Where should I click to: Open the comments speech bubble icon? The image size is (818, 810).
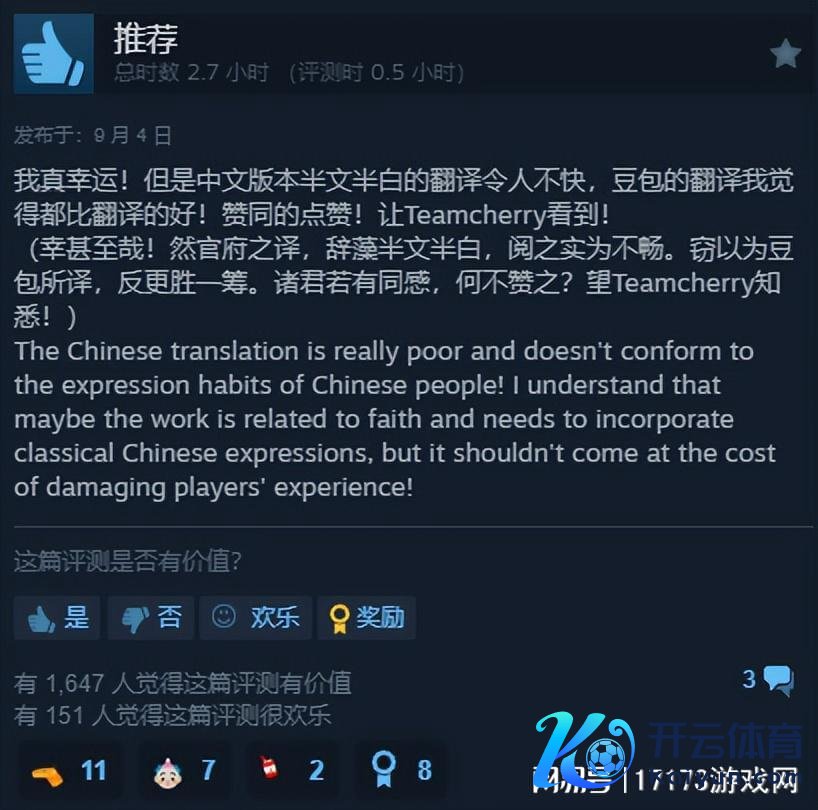778,681
